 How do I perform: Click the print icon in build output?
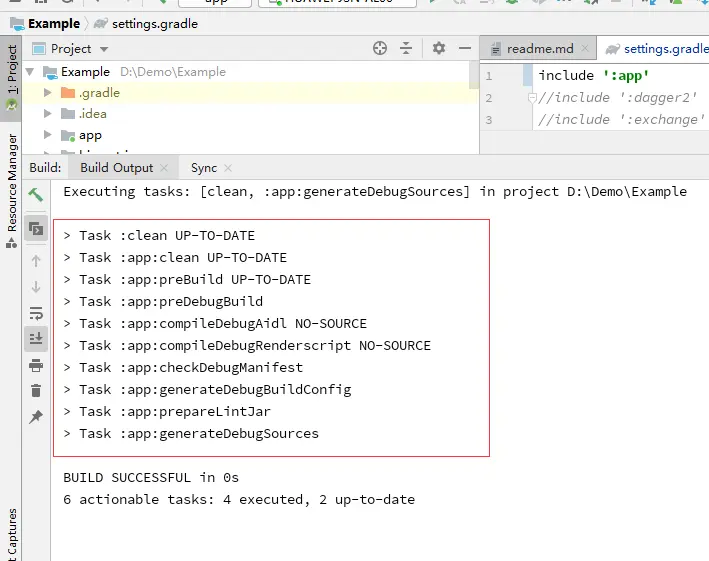coord(36,365)
